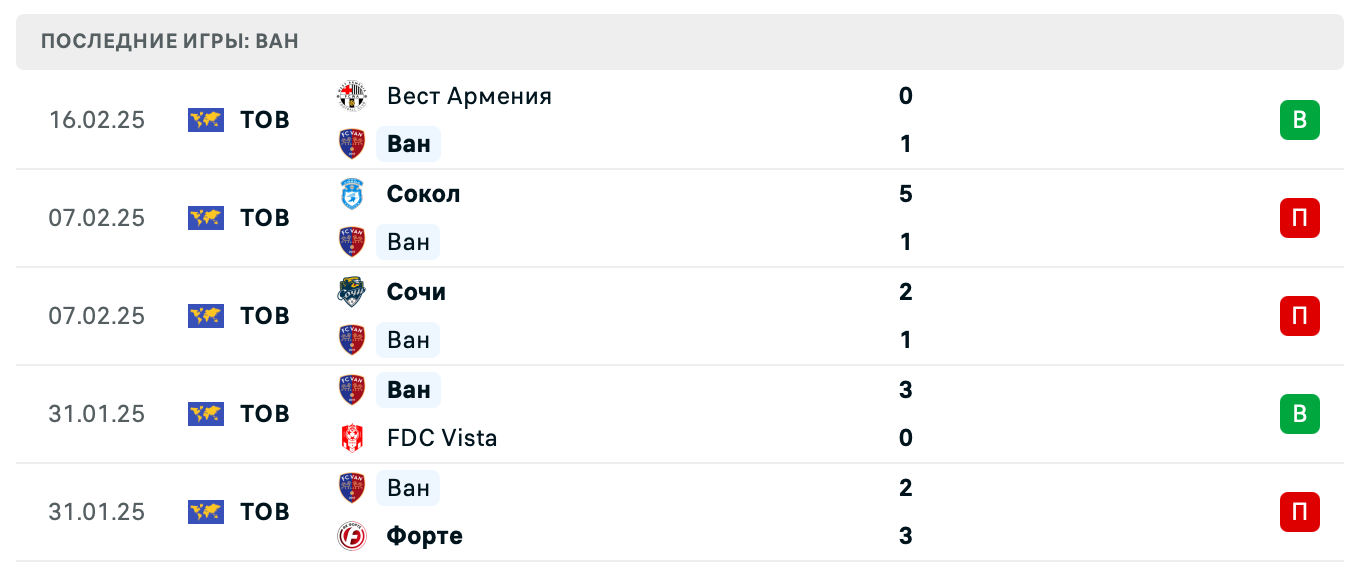Click the Сокол club badge

tap(352, 194)
